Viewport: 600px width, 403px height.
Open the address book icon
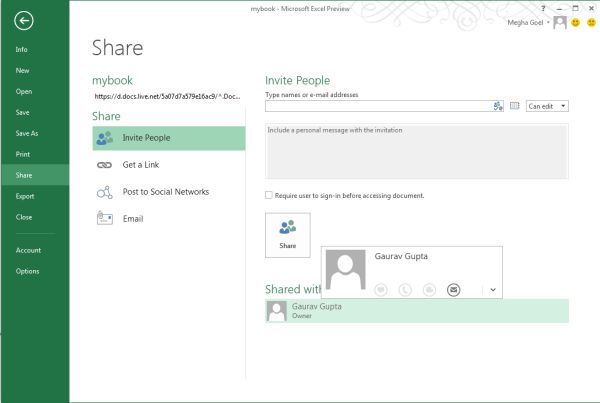pos(515,106)
